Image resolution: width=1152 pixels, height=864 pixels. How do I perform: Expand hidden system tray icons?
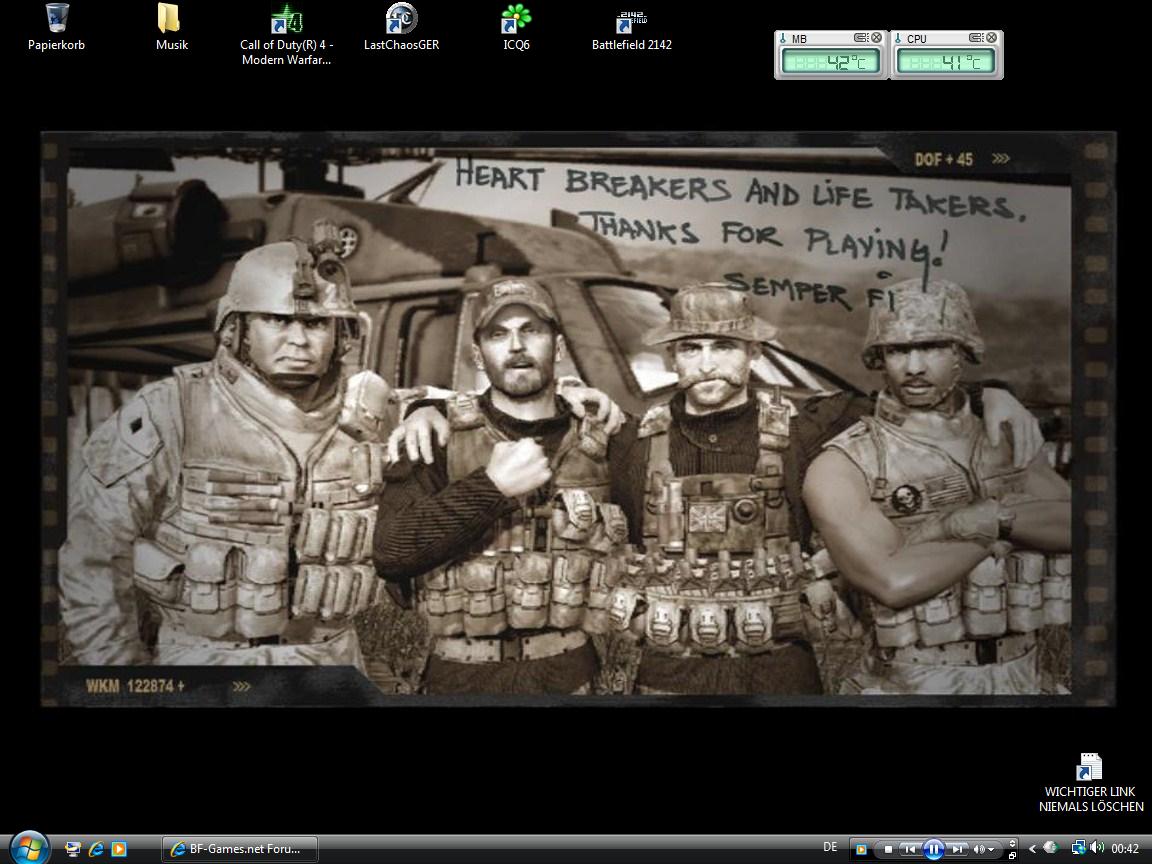tap(1032, 849)
